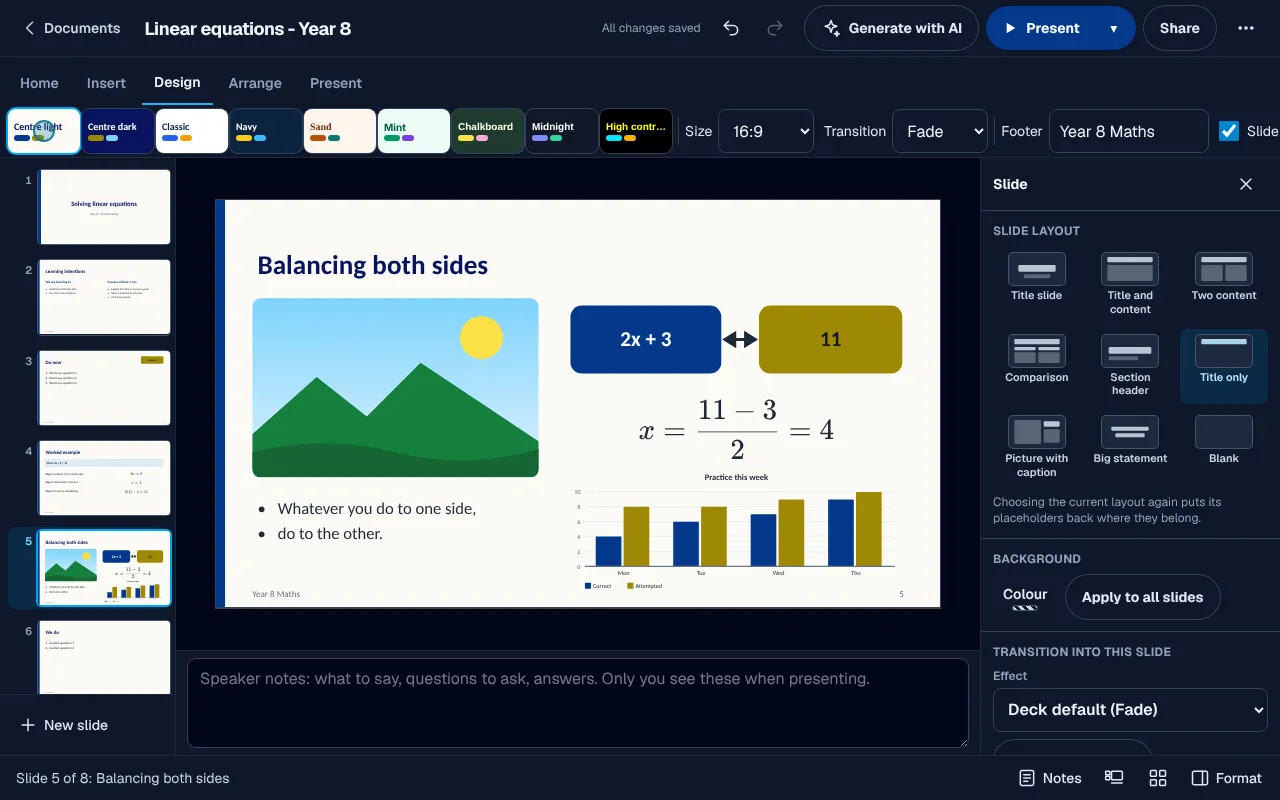Select slide 4 thumbnail, Worked example
Screen dimensions: 1280x800
pyautogui.click(x=105, y=478)
